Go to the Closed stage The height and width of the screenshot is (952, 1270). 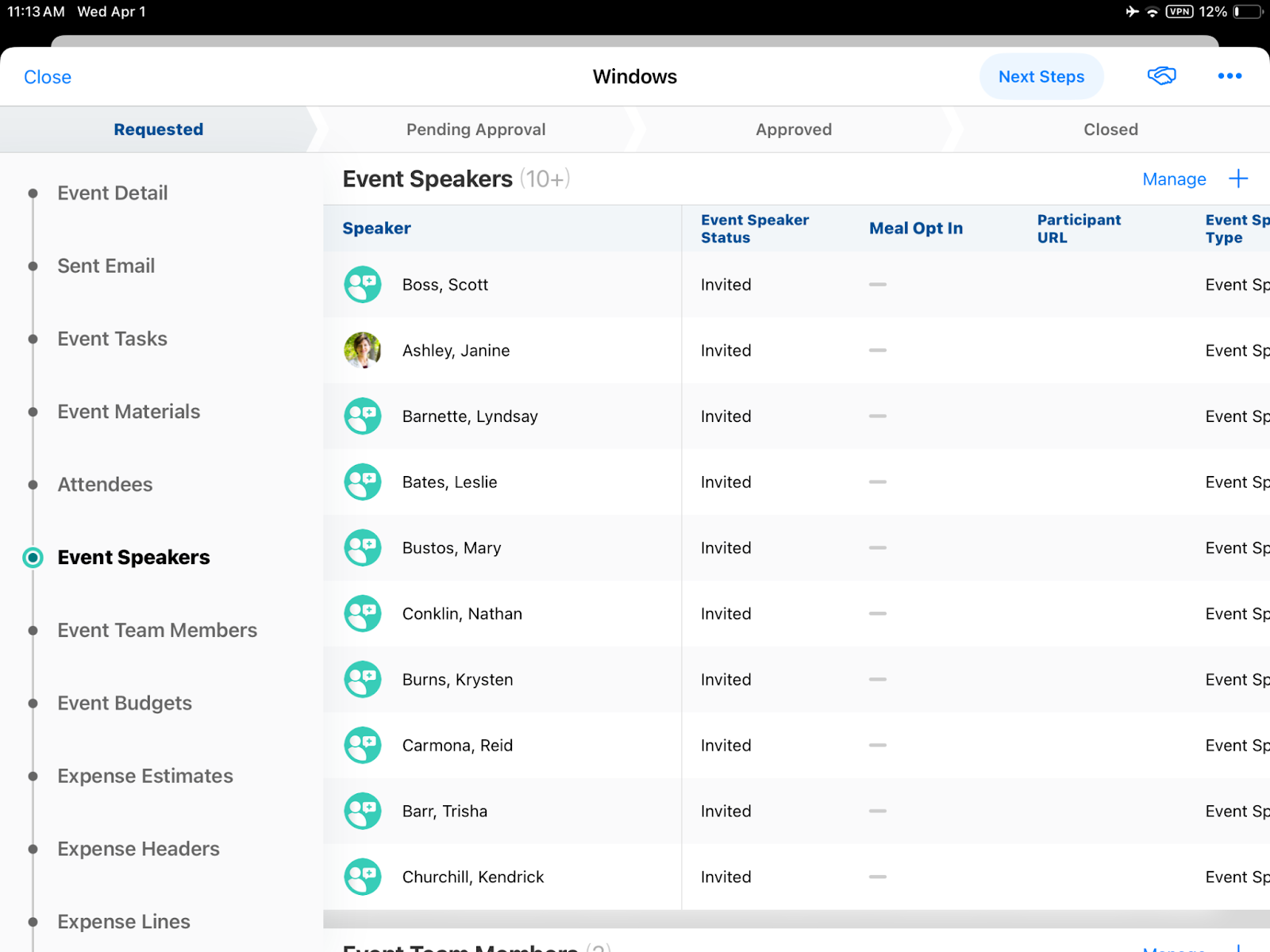[1110, 129]
